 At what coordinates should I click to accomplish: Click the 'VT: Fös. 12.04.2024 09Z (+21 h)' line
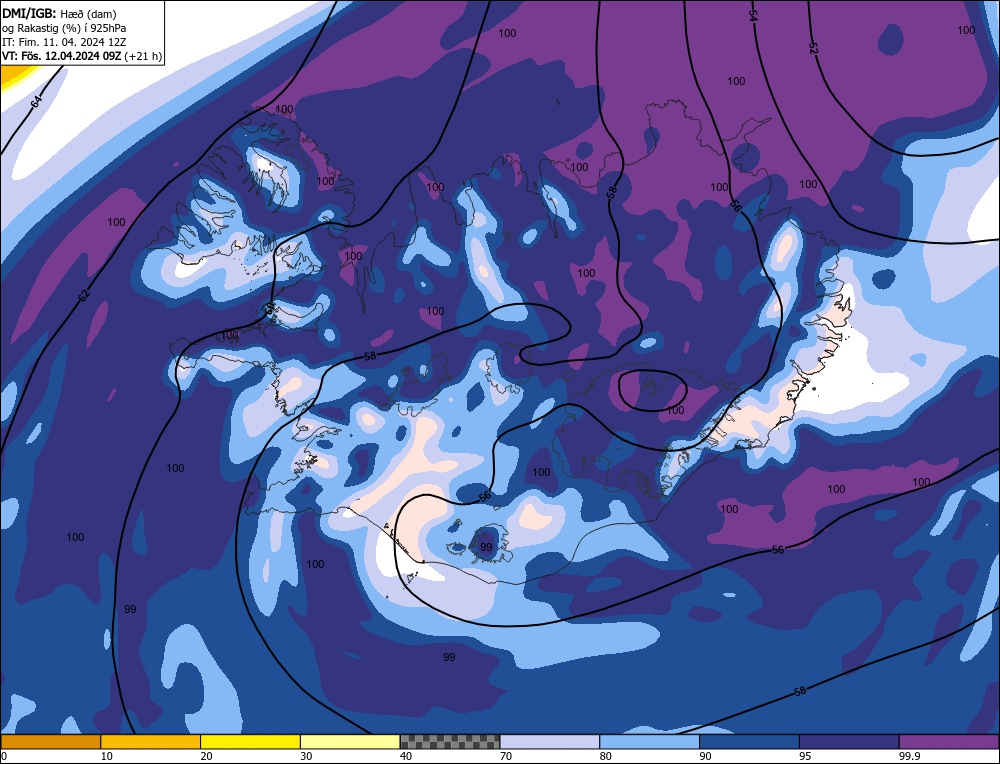(x=82, y=56)
